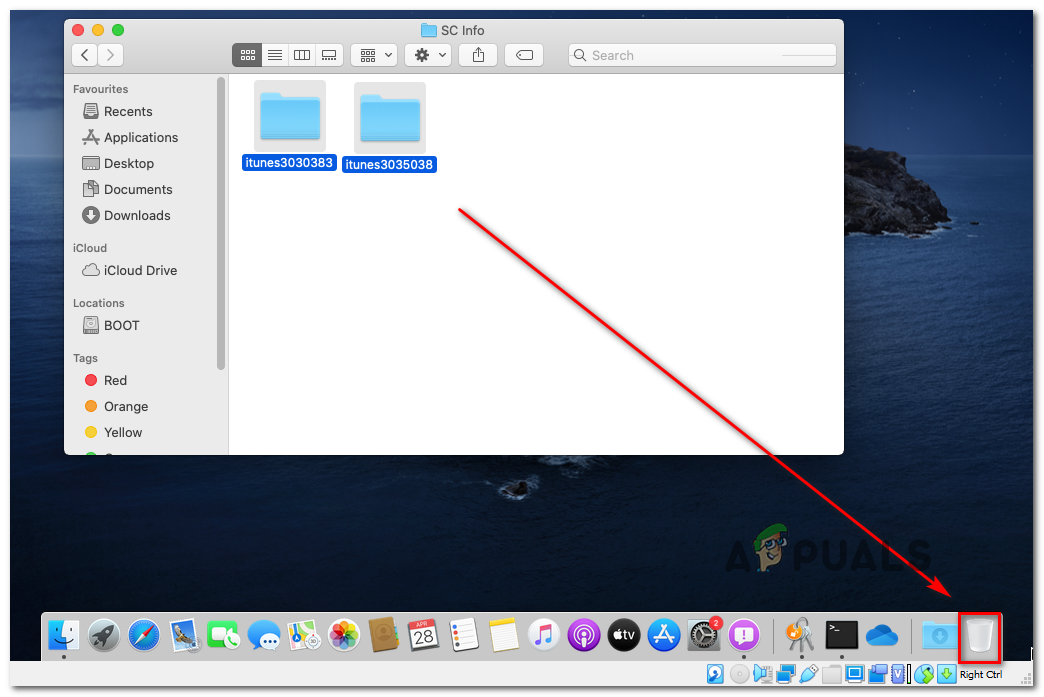Image resolution: width=1044 pixels, height=697 pixels.
Task: Open Feedback Assistant from the Dock
Action: click(744, 635)
